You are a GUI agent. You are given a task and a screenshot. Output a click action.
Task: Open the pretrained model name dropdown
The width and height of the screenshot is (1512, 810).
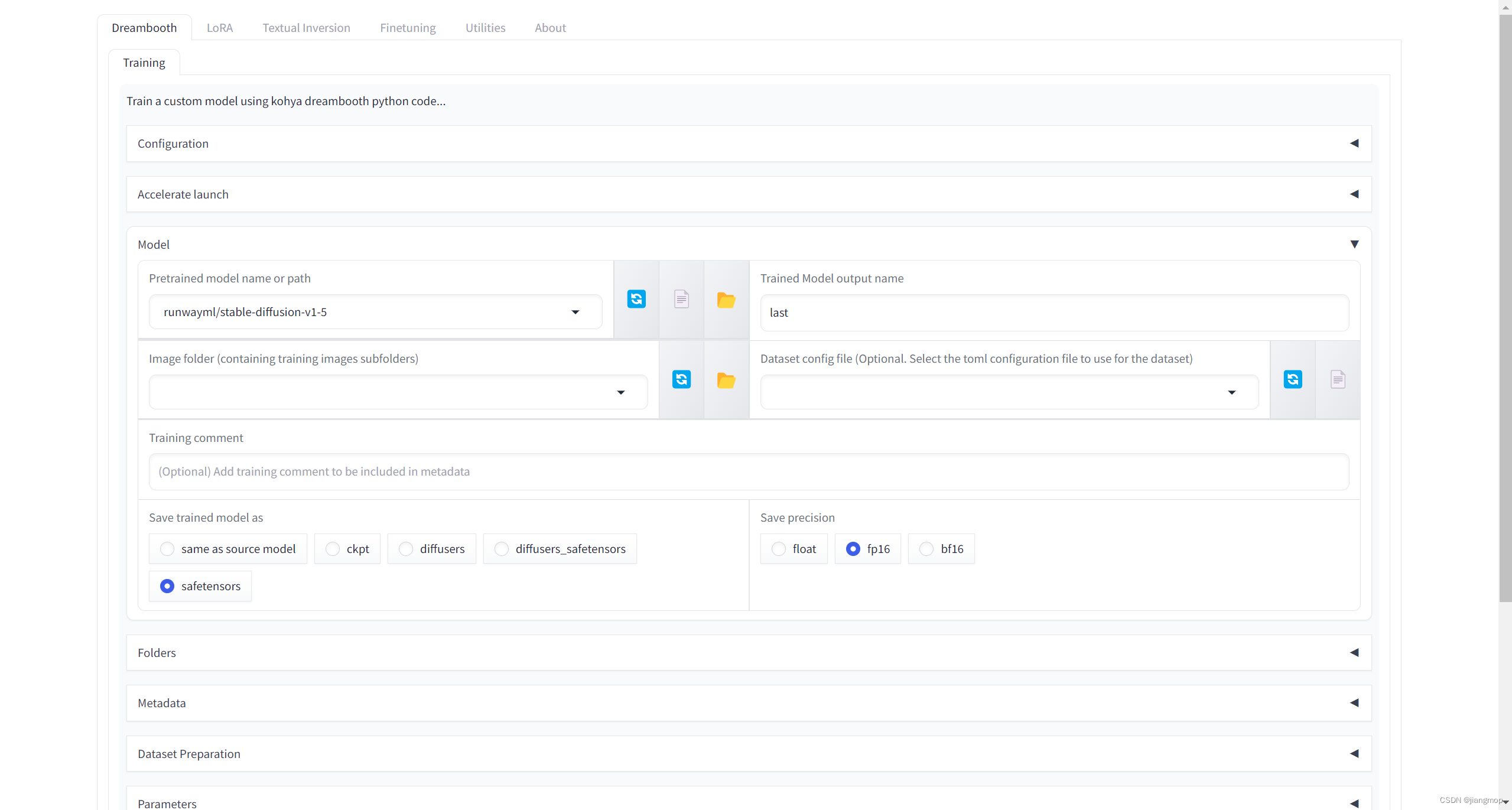tap(575, 312)
